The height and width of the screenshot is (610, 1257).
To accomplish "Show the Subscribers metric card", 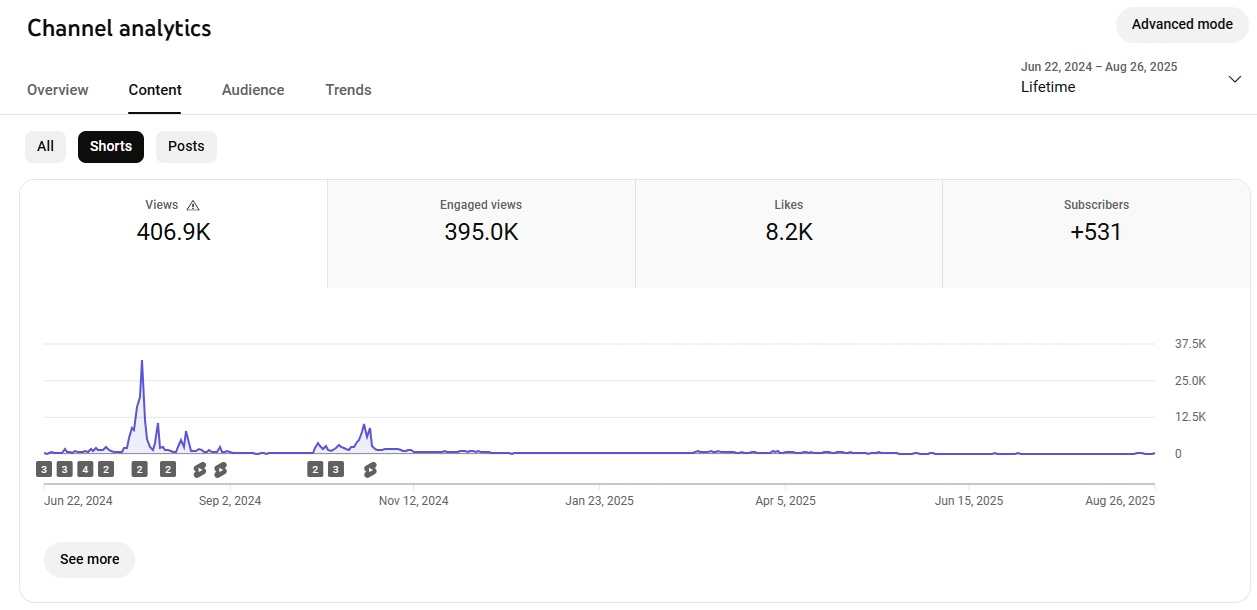I will point(1096,234).
